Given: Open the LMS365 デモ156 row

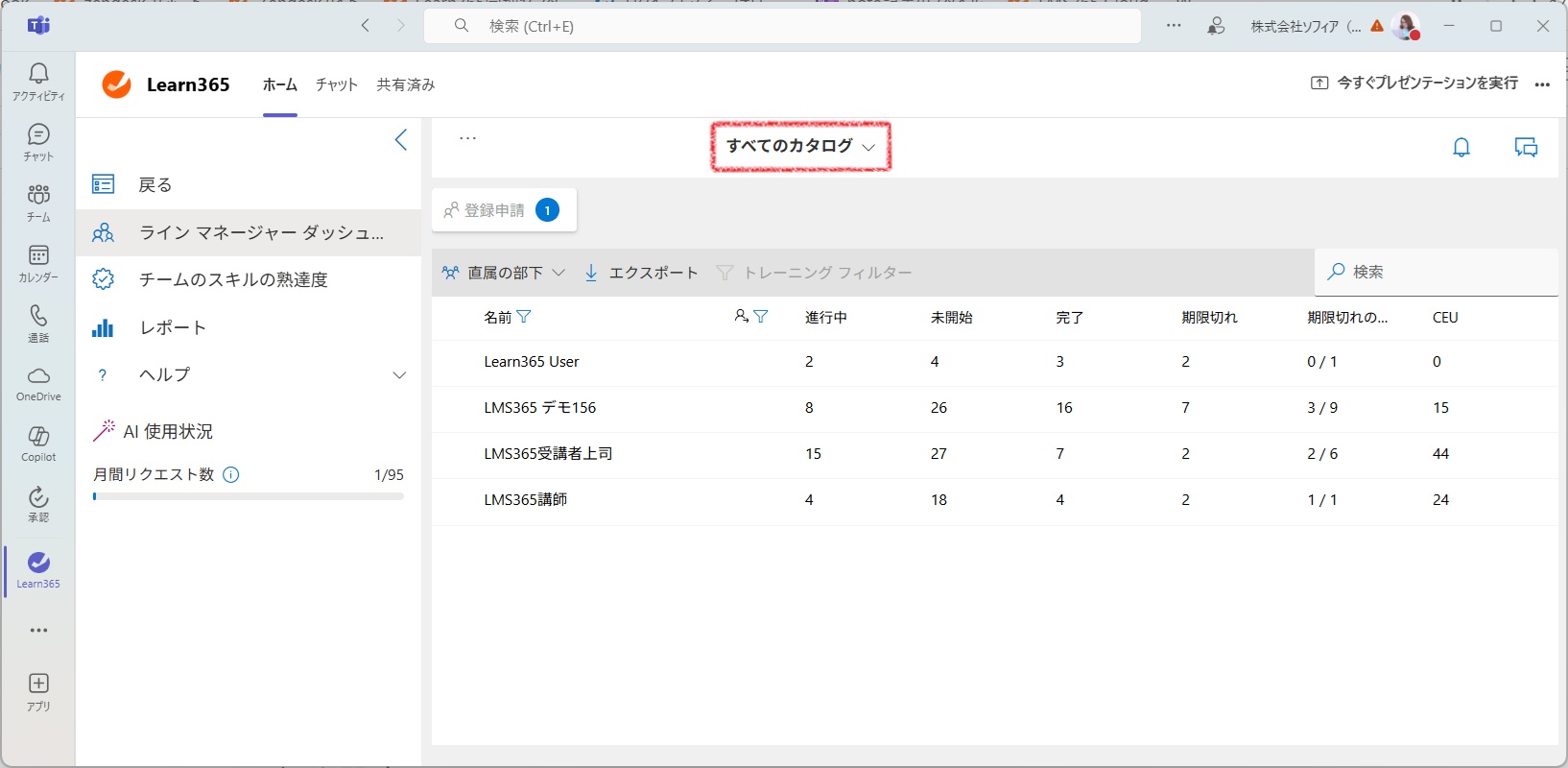Looking at the screenshot, I should 994,408.
